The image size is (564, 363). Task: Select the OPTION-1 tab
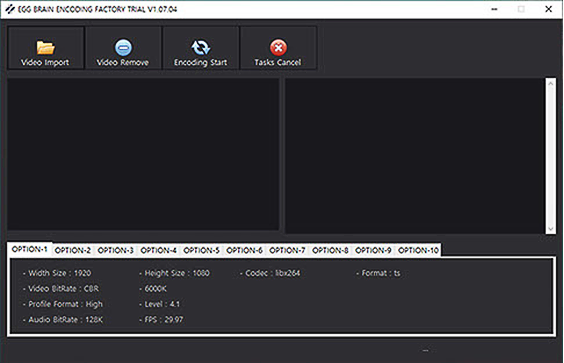(29, 249)
